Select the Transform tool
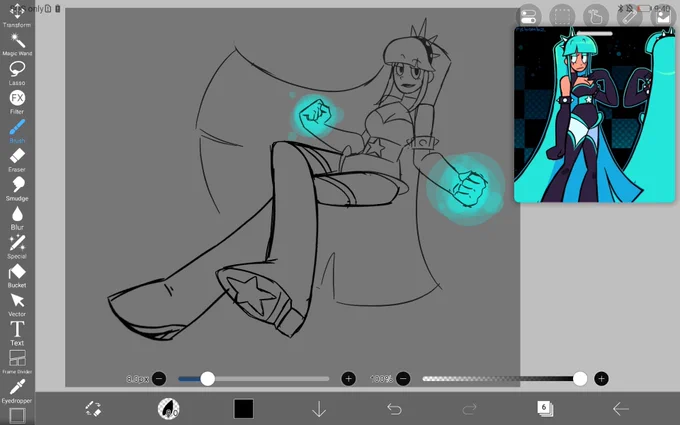 click(x=17, y=14)
